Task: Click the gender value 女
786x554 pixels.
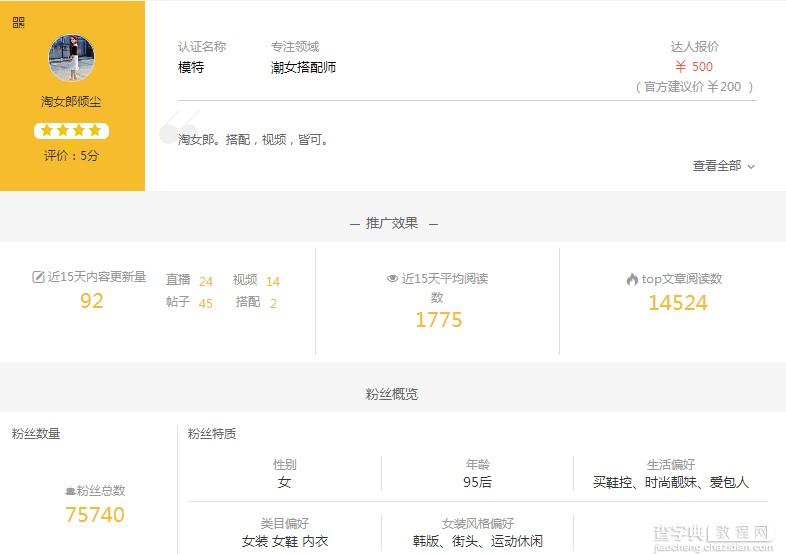Action: click(285, 482)
